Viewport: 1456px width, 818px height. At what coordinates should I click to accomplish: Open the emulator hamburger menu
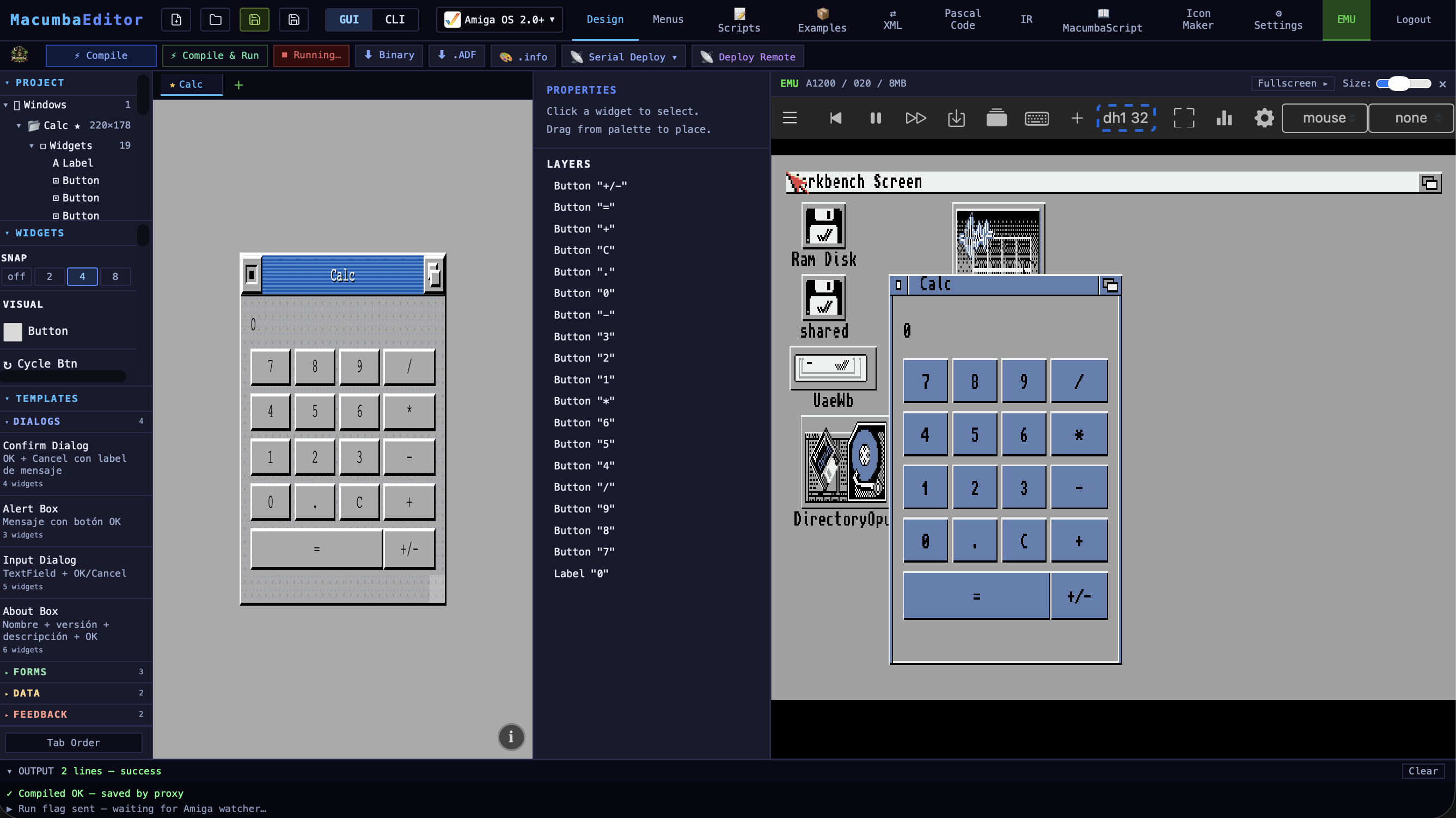pos(790,118)
